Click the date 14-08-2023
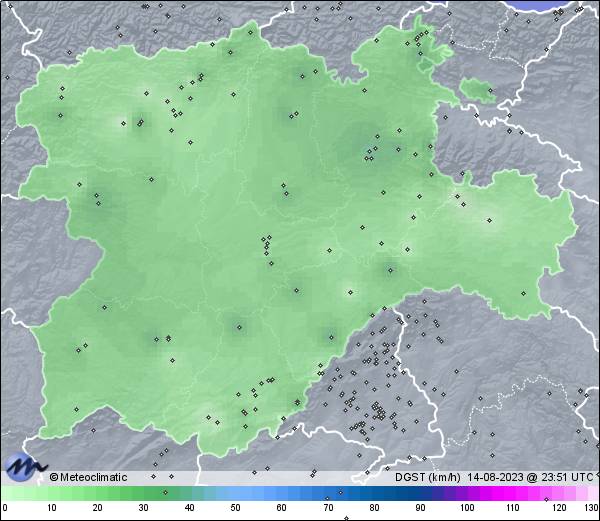The width and height of the screenshot is (600, 521). tap(496, 477)
